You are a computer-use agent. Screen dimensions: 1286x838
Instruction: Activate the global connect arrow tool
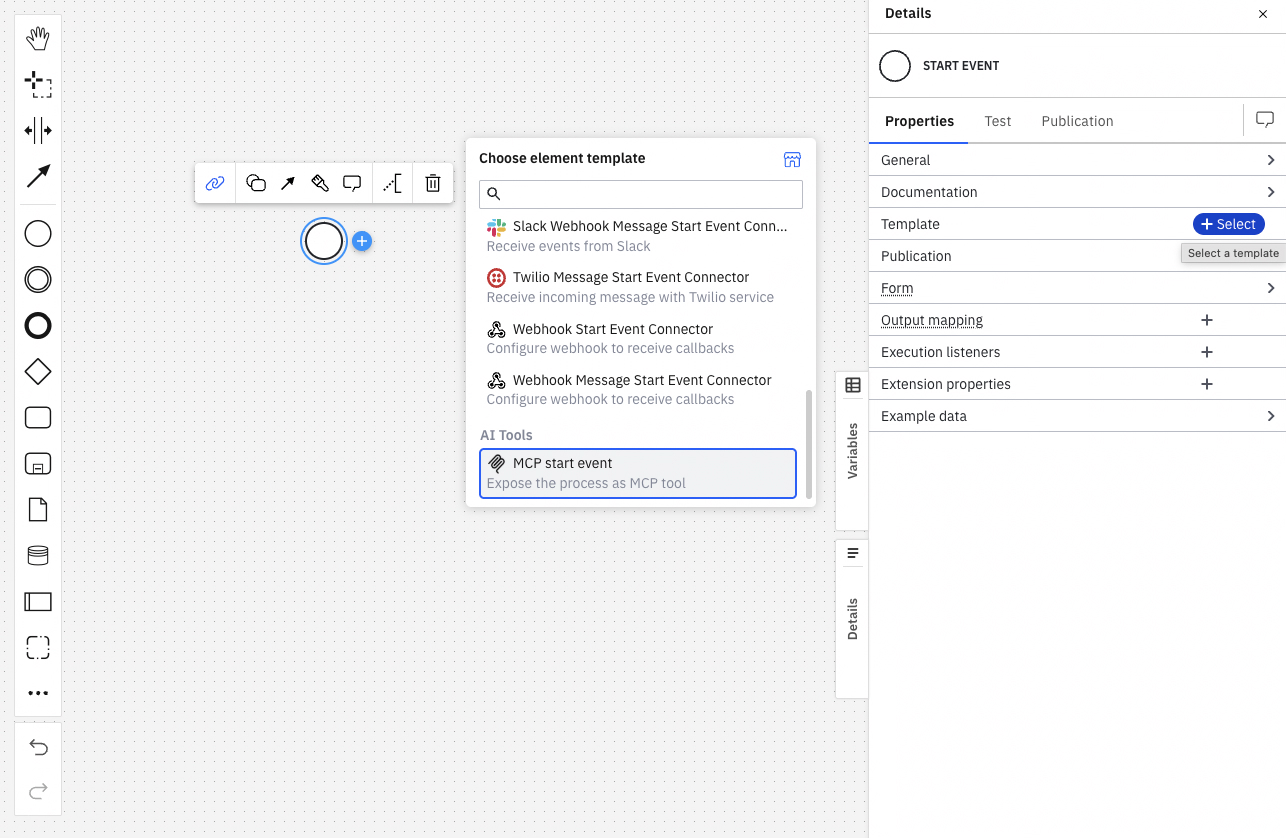(38, 177)
